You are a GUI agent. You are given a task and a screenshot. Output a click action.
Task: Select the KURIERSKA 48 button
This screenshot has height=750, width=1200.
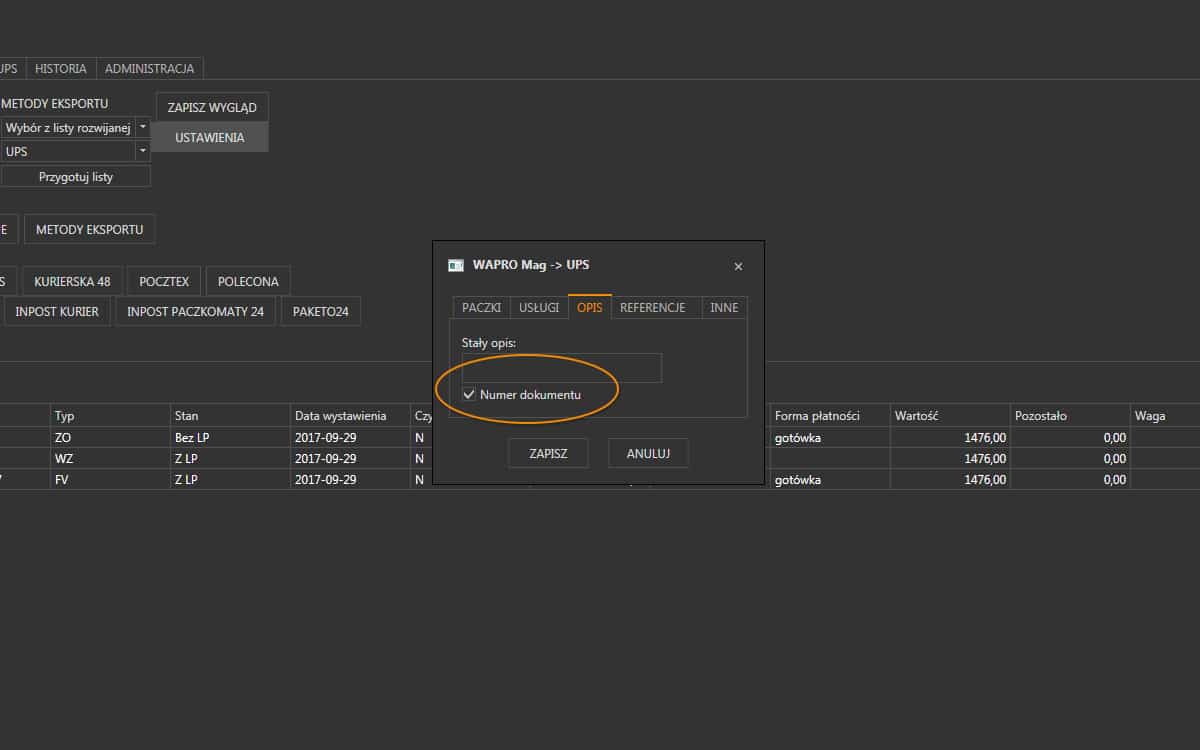click(72, 282)
